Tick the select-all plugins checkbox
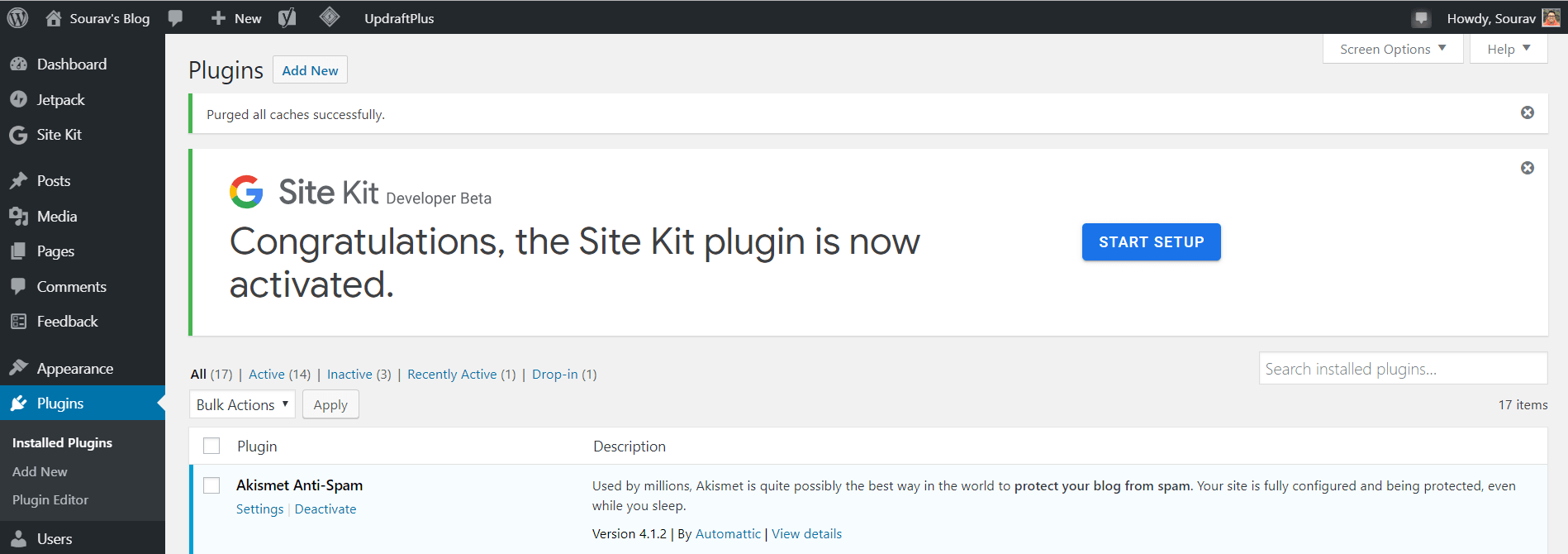 point(211,447)
